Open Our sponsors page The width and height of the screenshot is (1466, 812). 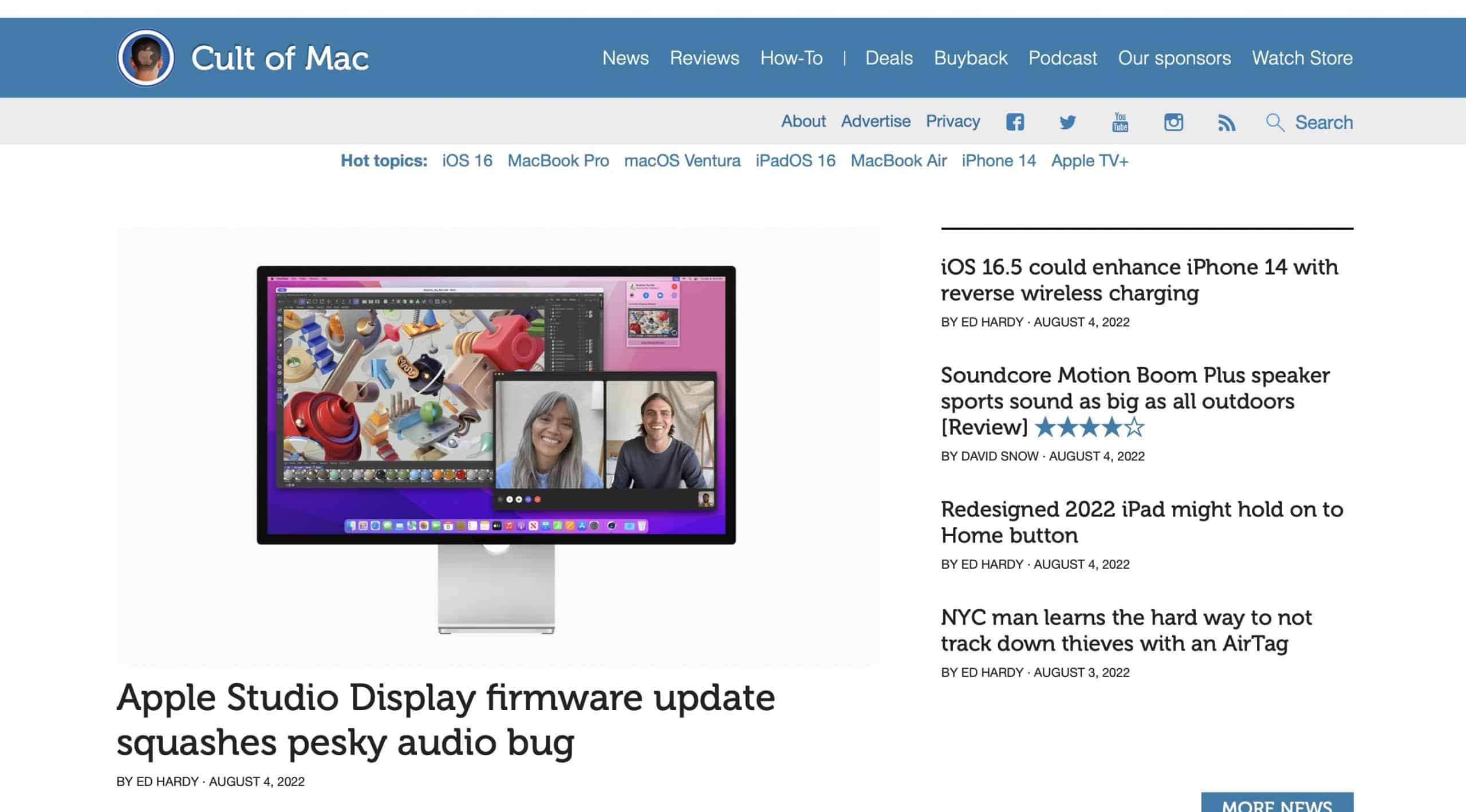[1175, 58]
